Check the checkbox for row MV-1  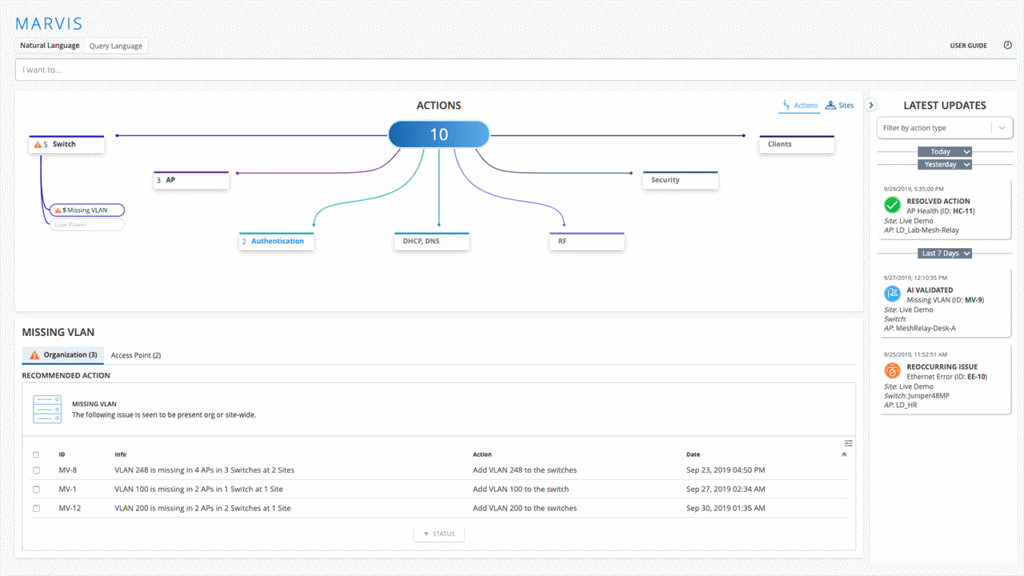(38, 489)
